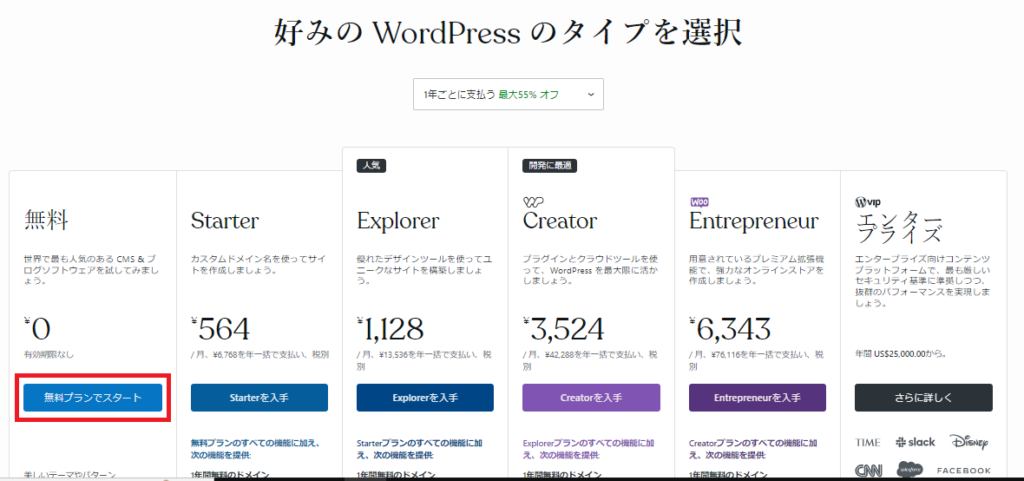Click the WP Cloud logo above Creator
The height and width of the screenshot is (481, 1024).
point(533,202)
